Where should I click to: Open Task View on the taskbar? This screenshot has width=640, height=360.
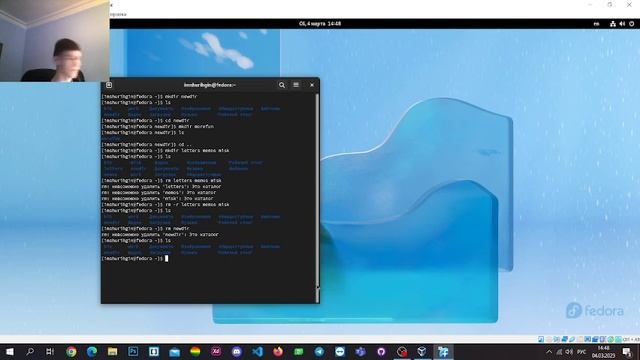(x=50, y=351)
